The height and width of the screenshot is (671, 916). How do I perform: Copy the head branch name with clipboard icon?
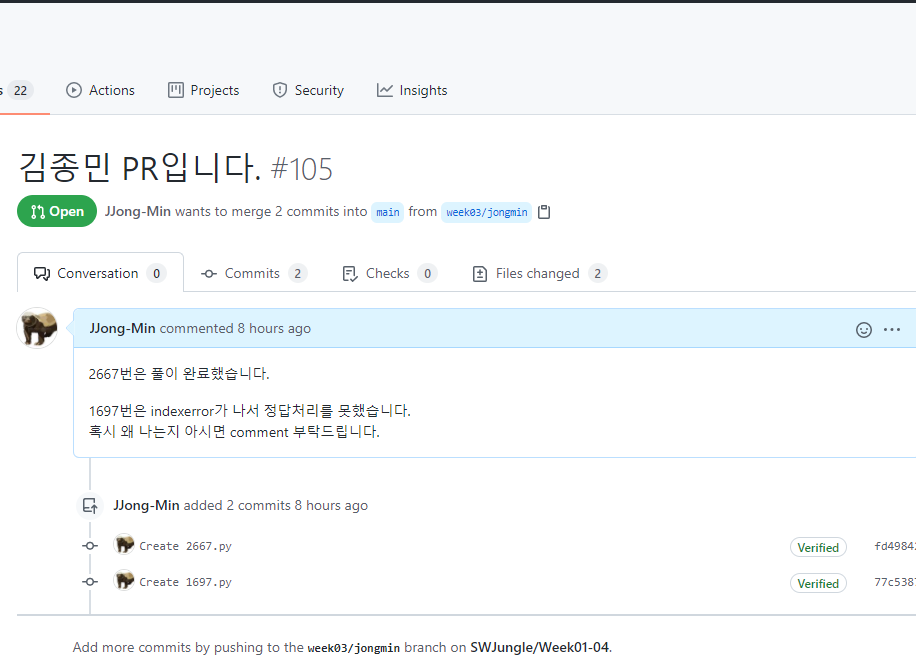[x=544, y=211]
